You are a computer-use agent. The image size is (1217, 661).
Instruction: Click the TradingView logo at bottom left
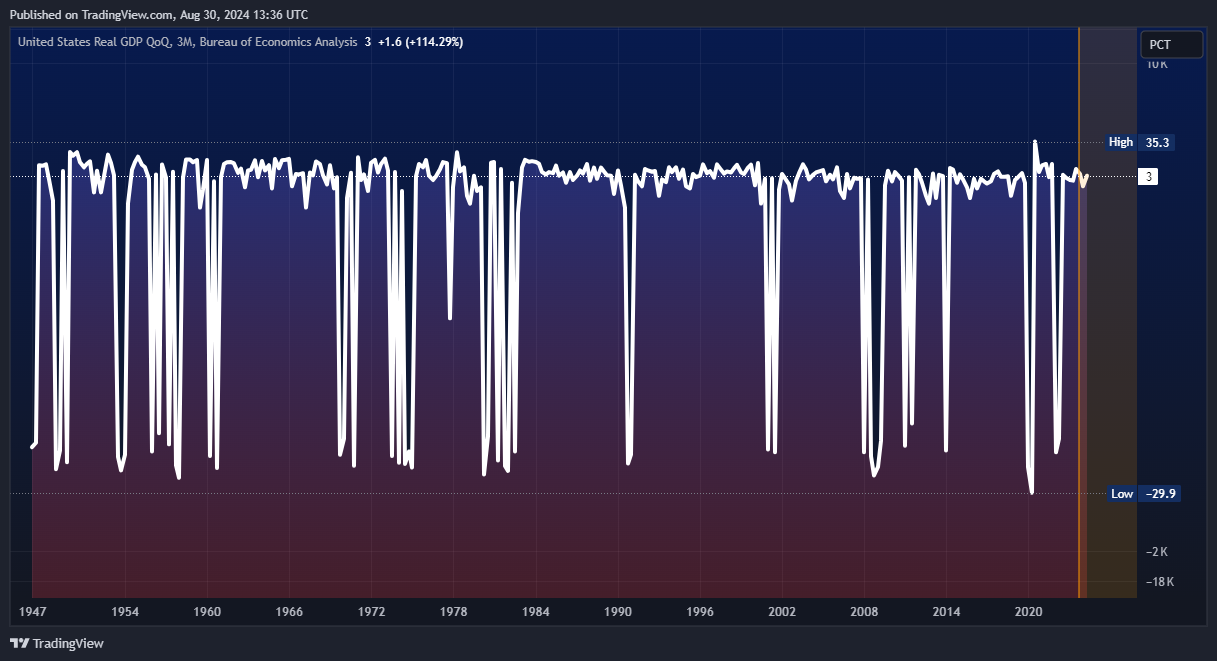57,643
